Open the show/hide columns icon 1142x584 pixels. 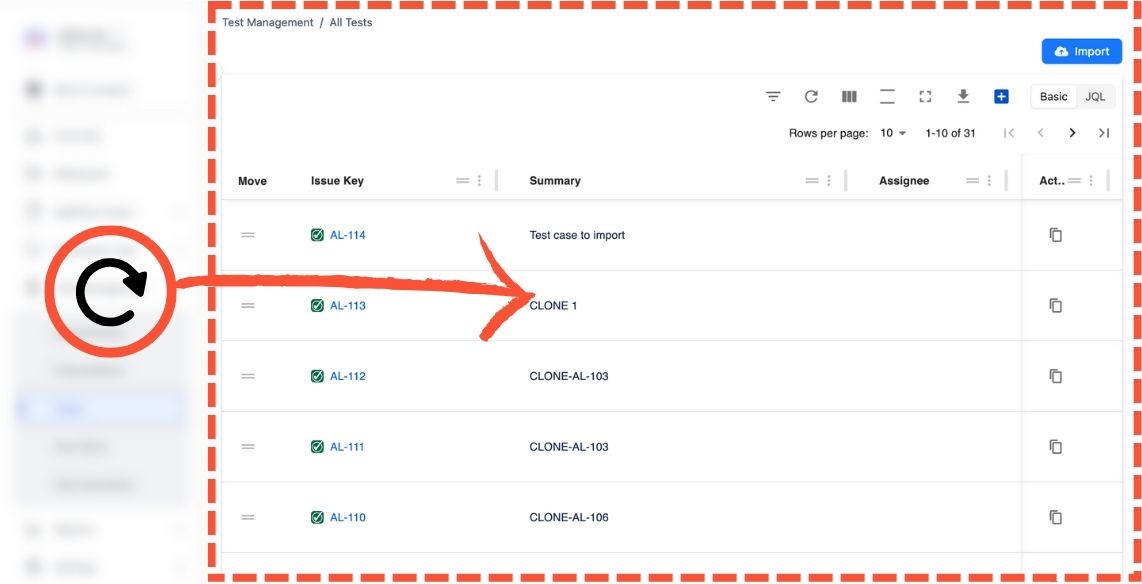point(849,97)
